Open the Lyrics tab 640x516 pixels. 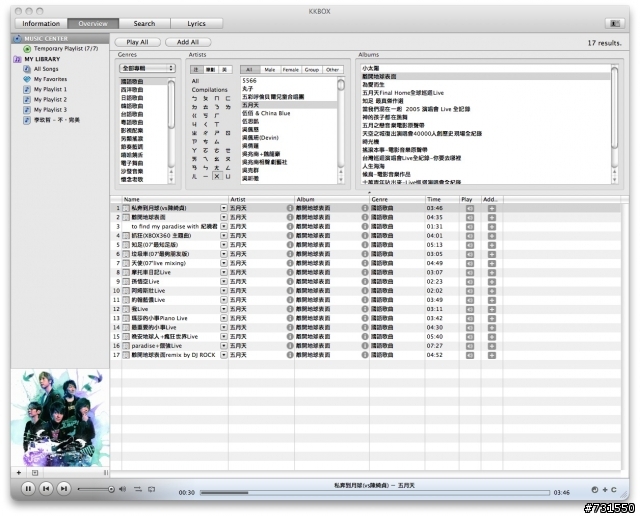pyautogui.click(x=196, y=24)
